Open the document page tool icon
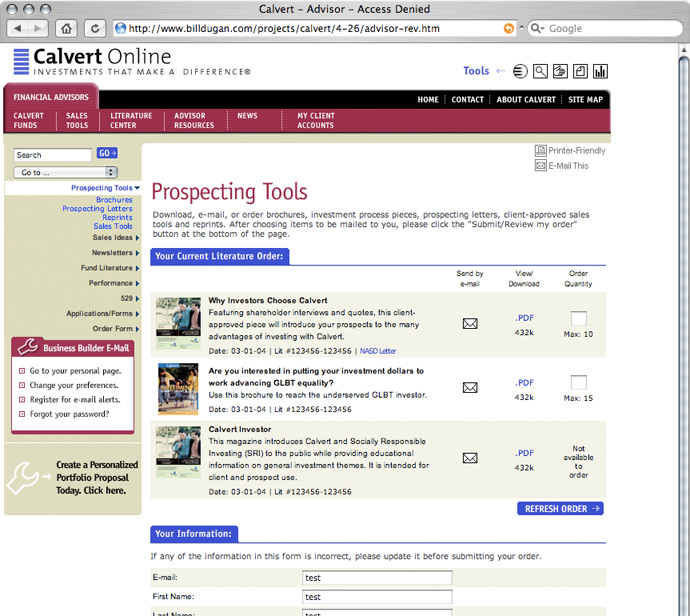The width and height of the screenshot is (690, 616). point(580,71)
